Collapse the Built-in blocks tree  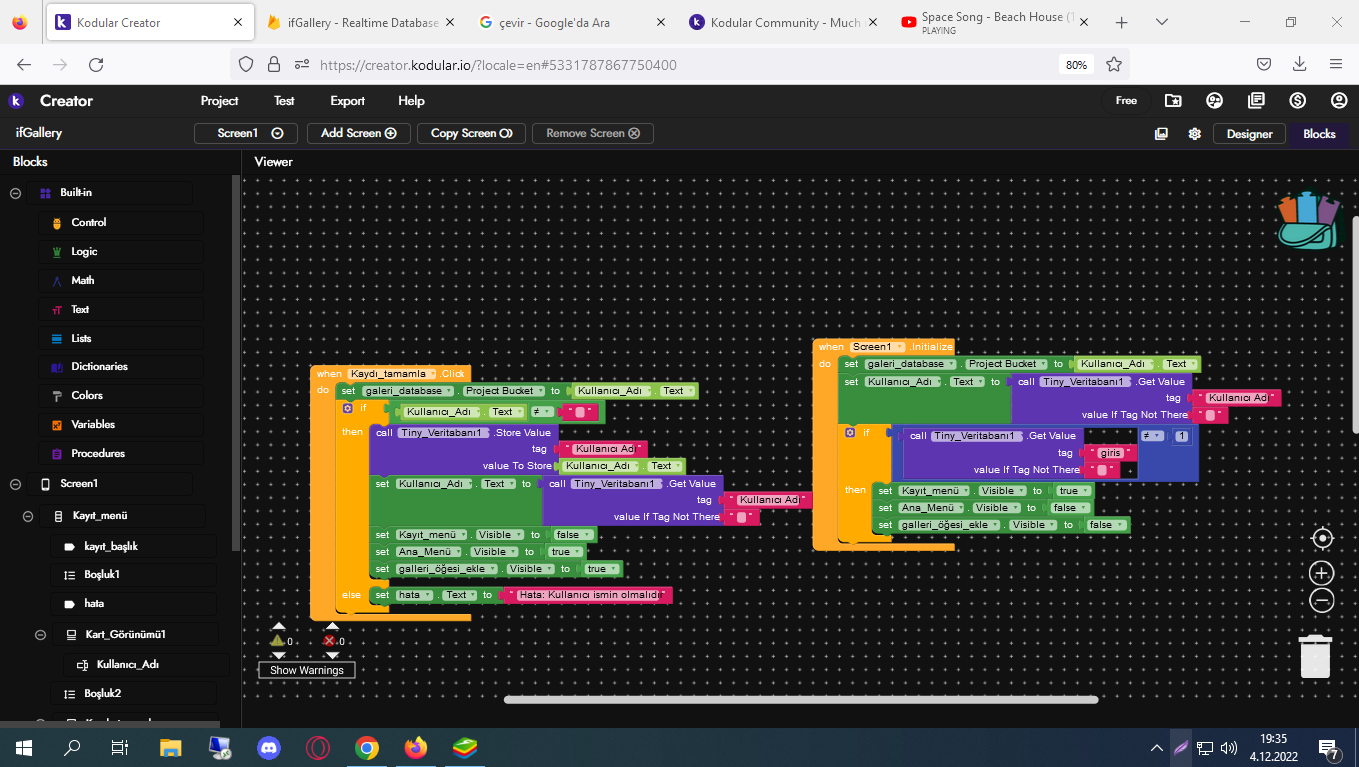pyautogui.click(x=16, y=193)
